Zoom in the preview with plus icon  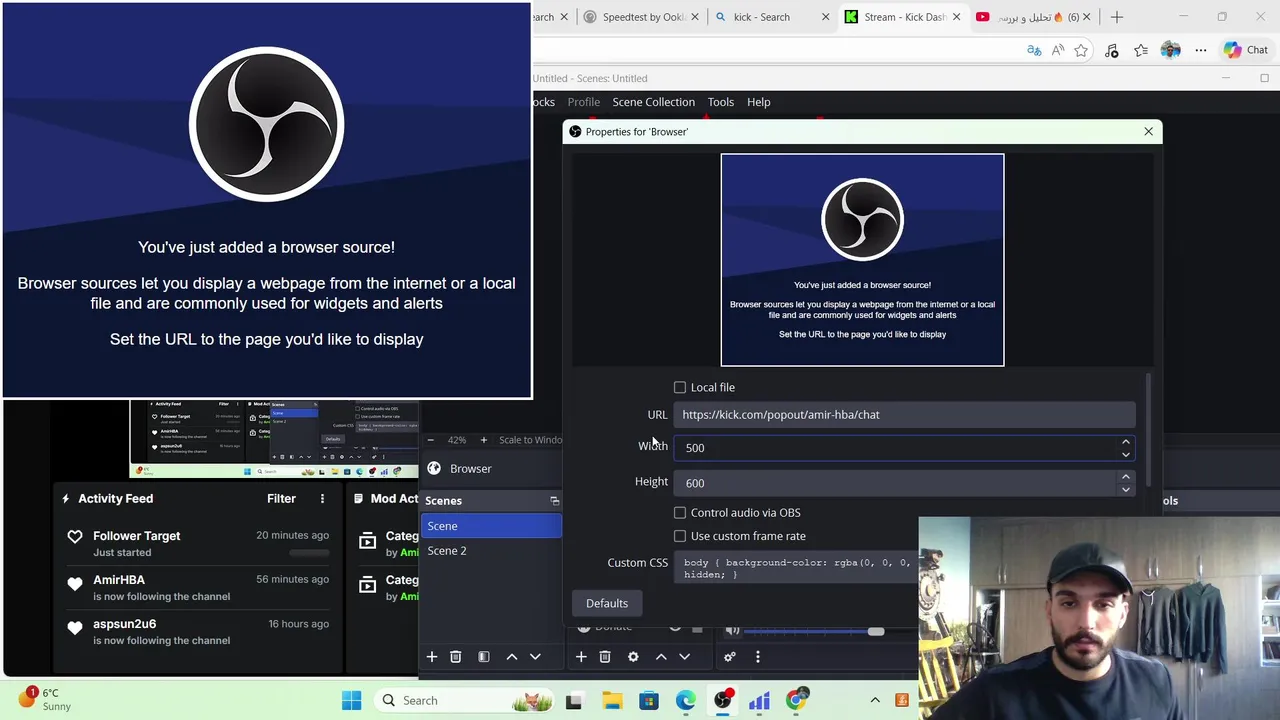pyautogui.click(x=483, y=440)
